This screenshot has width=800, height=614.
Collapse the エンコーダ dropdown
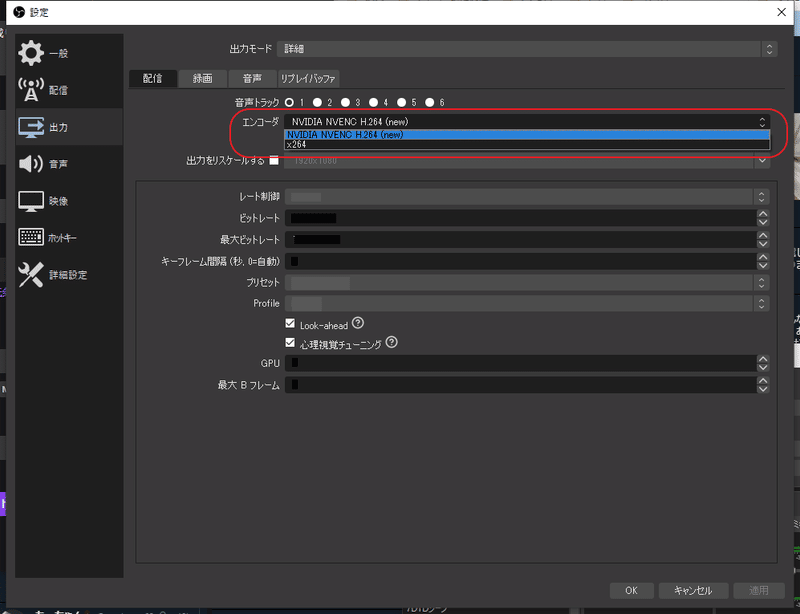click(527, 121)
